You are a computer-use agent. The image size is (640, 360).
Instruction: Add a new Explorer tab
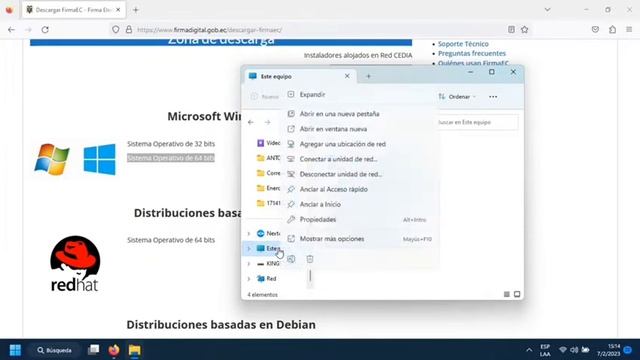368,76
